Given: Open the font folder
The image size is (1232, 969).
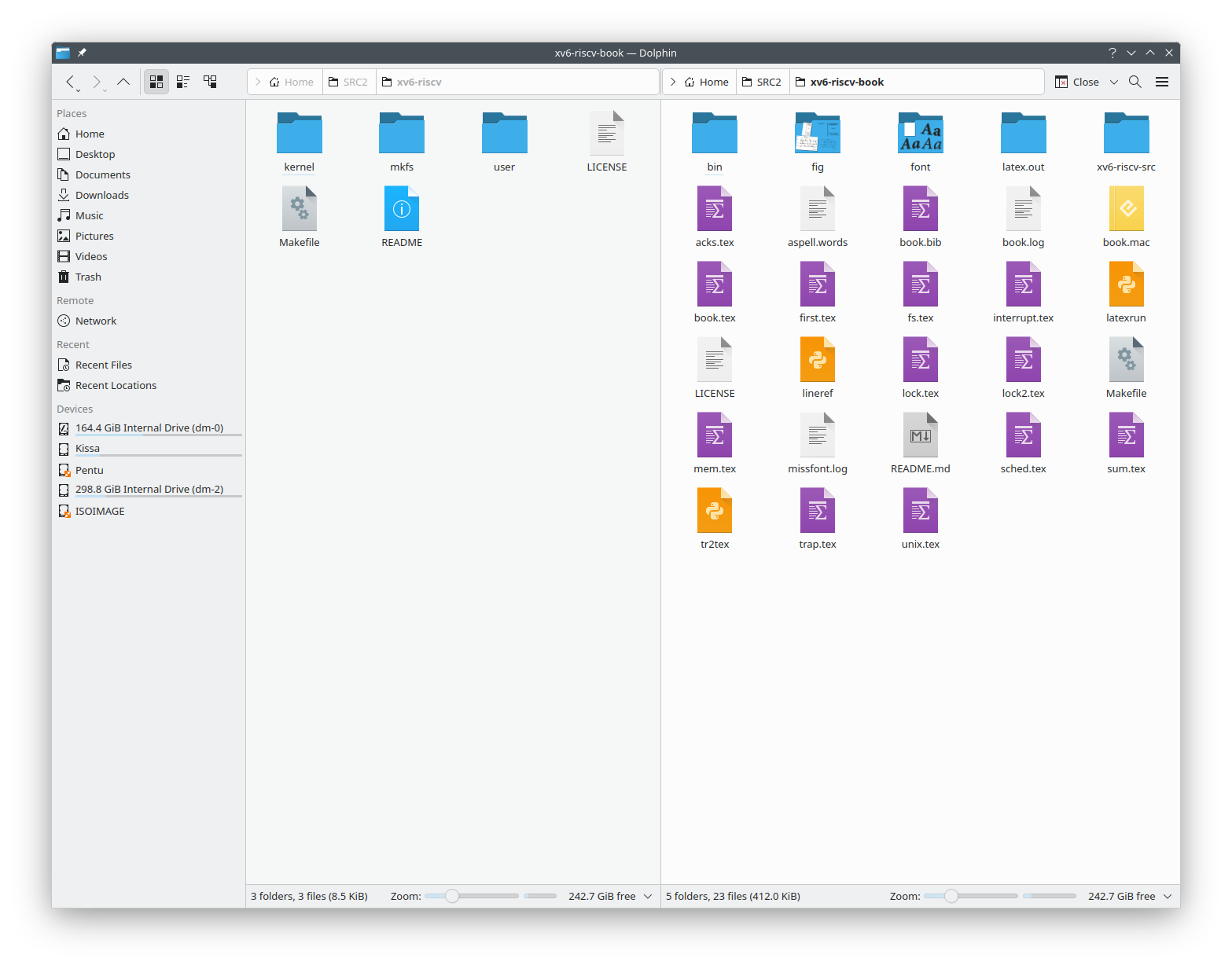Looking at the screenshot, I should click(920, 134).
